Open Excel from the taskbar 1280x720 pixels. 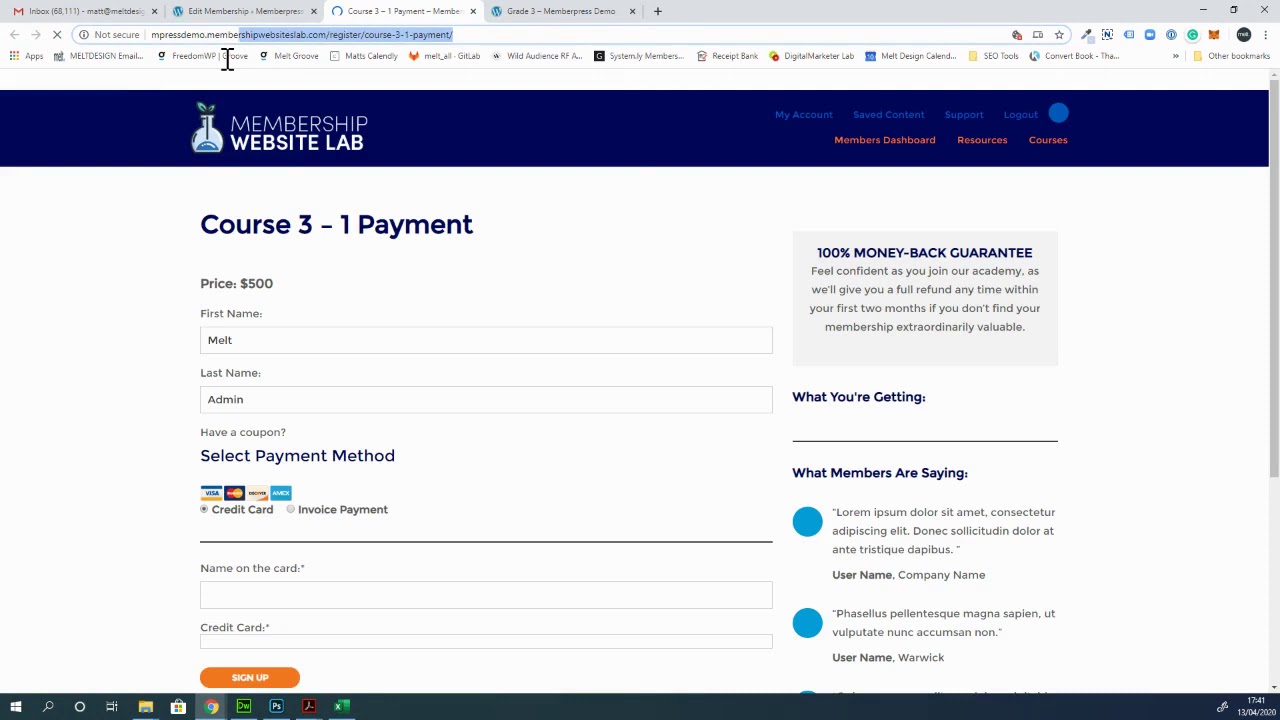[x=340, y=707]
